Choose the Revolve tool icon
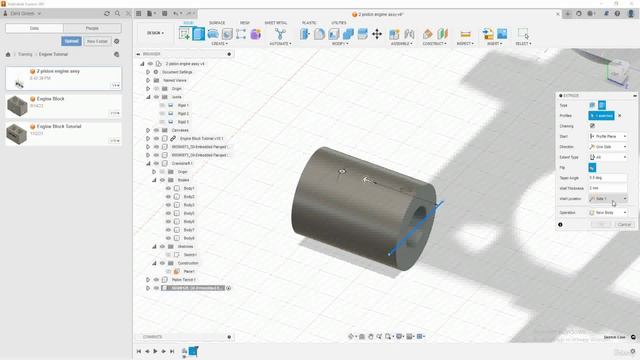Image resolution: width=640 pixels, height=360 pixels. (x=213, y=34)
